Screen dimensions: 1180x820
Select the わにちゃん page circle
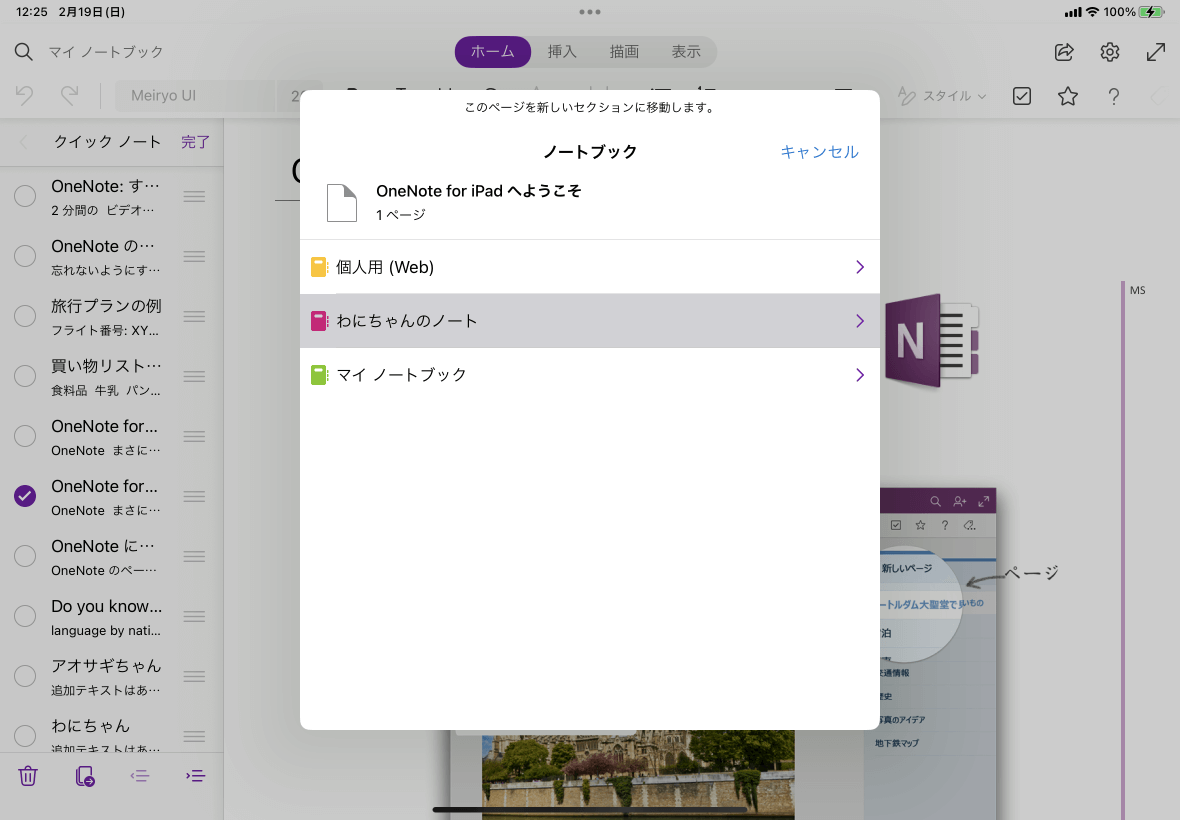pos(25,736)
